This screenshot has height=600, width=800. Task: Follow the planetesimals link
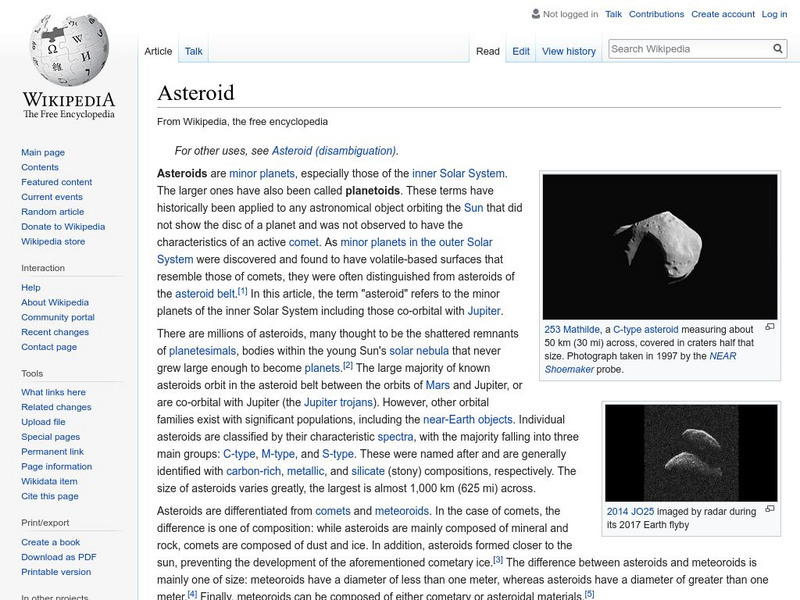[x=202, y=351]
